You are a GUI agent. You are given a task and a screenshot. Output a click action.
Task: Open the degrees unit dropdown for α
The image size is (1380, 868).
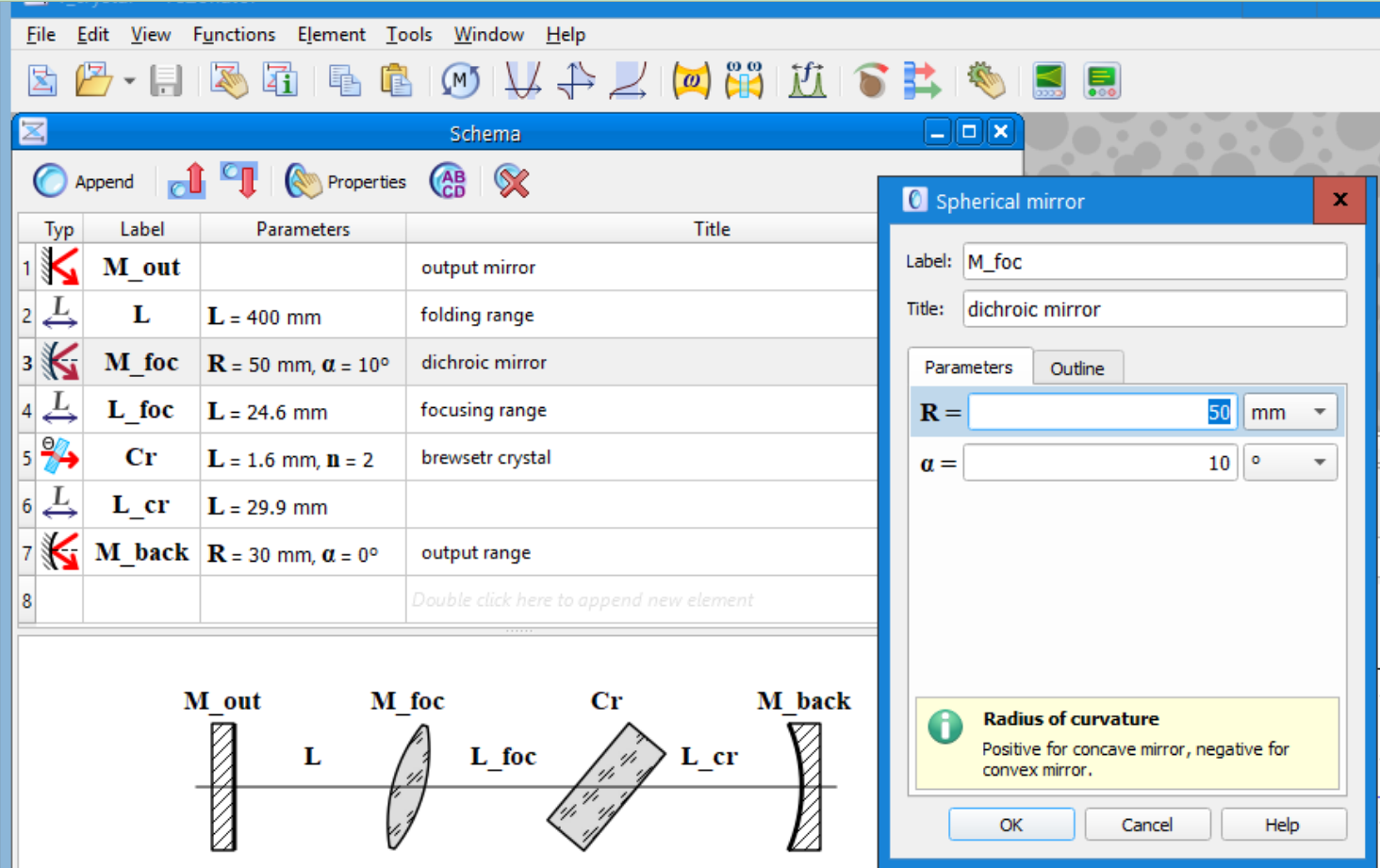click(1290, 462)
